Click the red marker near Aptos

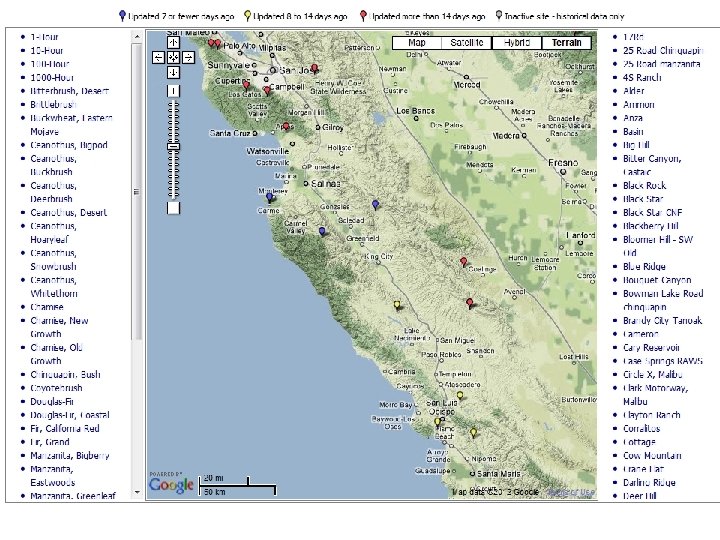tap(286, 126)
